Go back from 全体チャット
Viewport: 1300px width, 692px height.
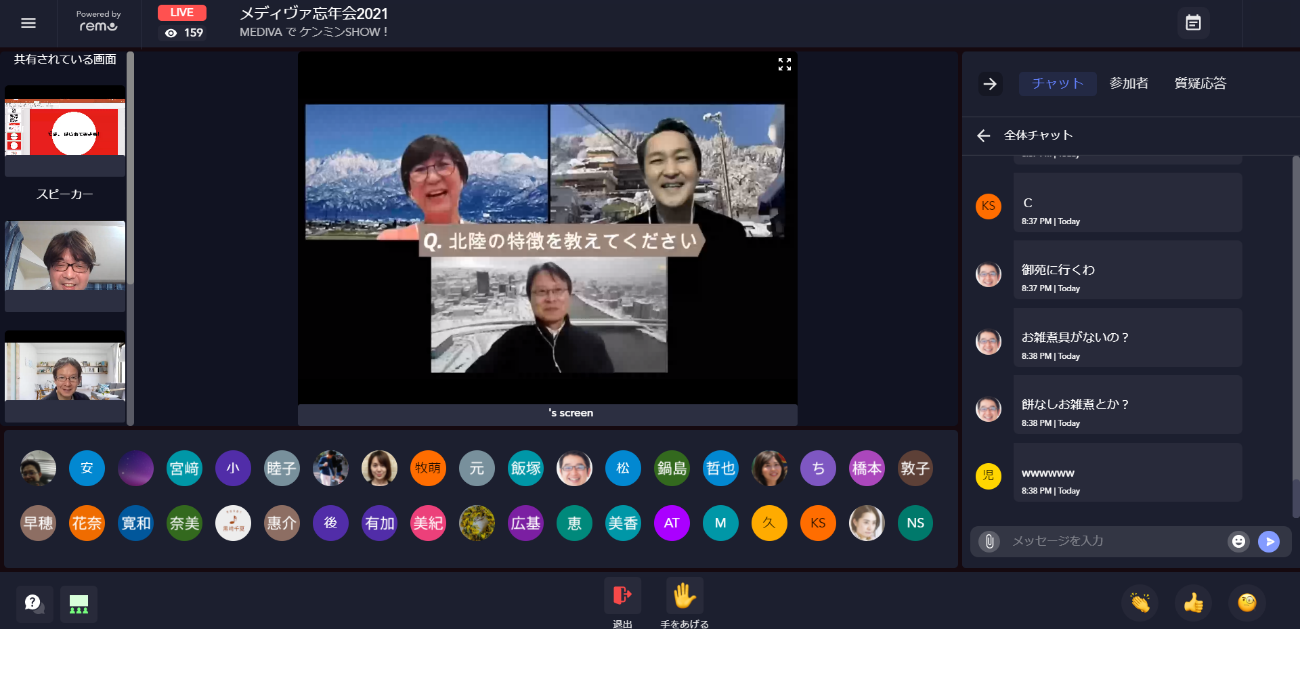tap(984, 135)
